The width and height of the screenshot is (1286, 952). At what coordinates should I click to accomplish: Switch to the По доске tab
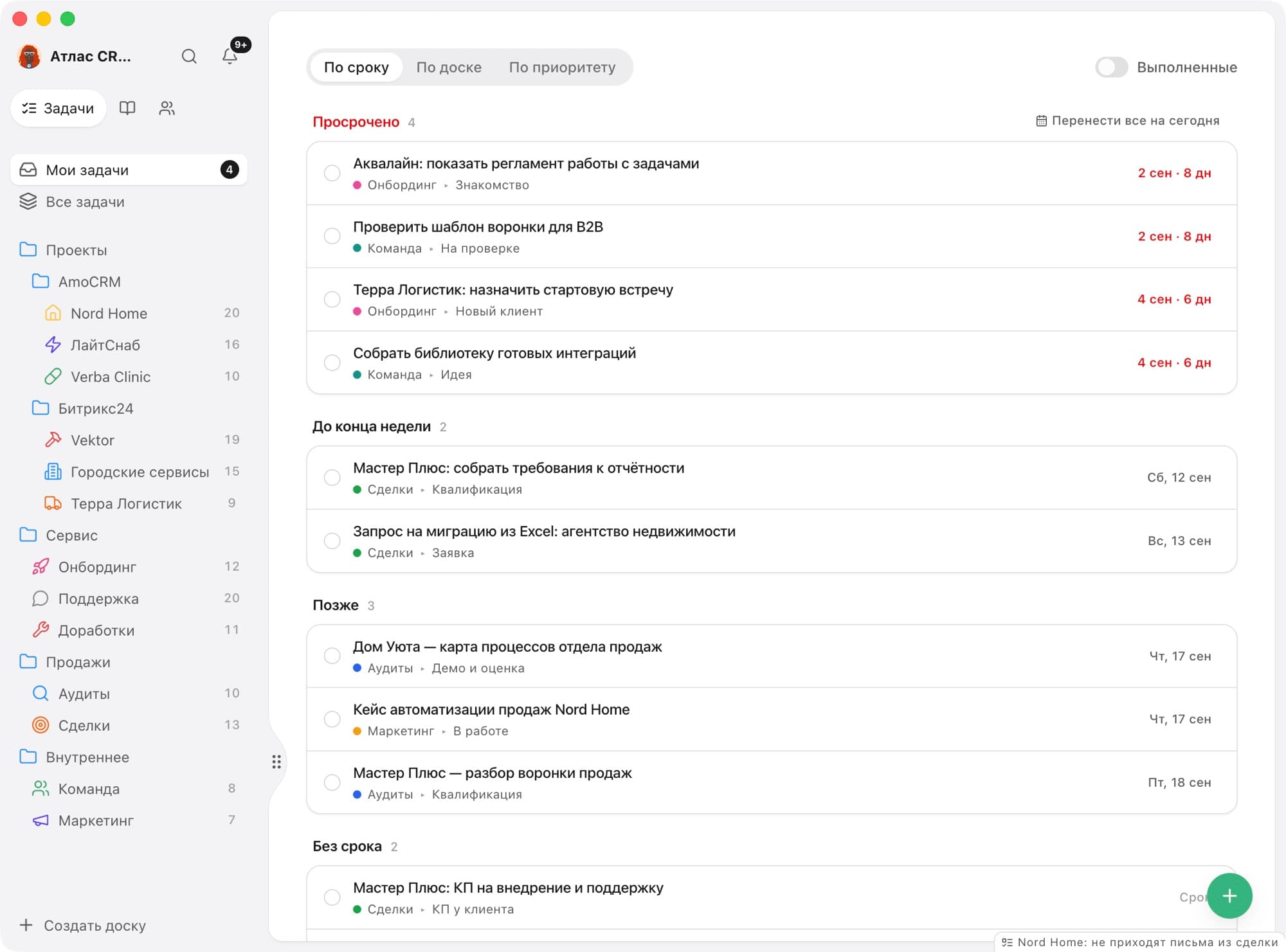click(449, 67)
